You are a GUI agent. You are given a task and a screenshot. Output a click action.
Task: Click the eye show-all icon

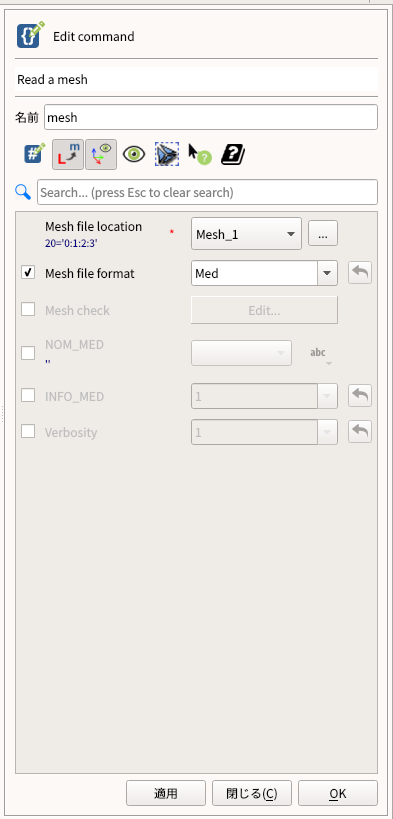coord(134,155)
